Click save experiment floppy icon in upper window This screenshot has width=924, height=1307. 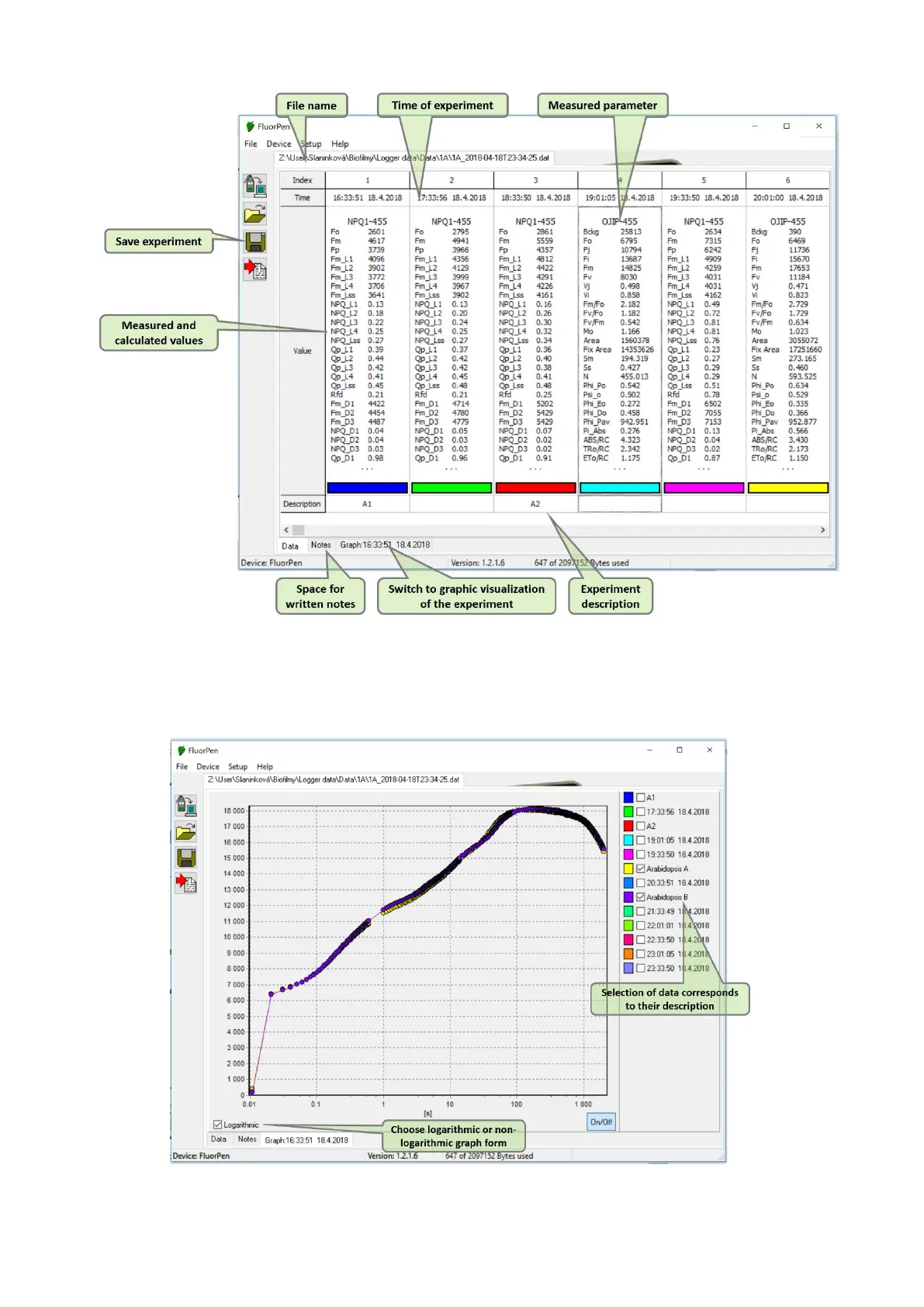(x=255, y=241)
